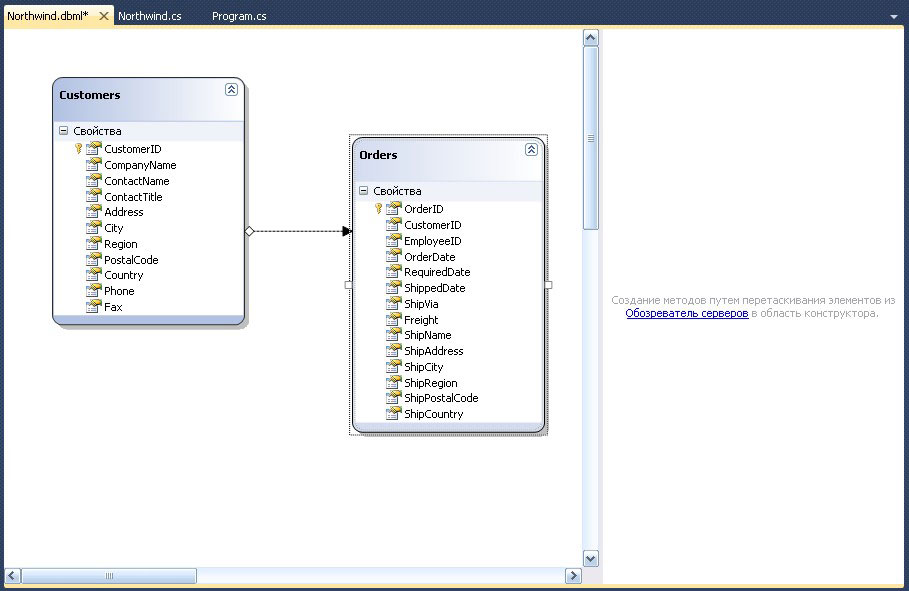Select the association line between Customers and Orders
Image resolution: width=909 pixels, height=591 pixels.
click(x=299, y=231)
